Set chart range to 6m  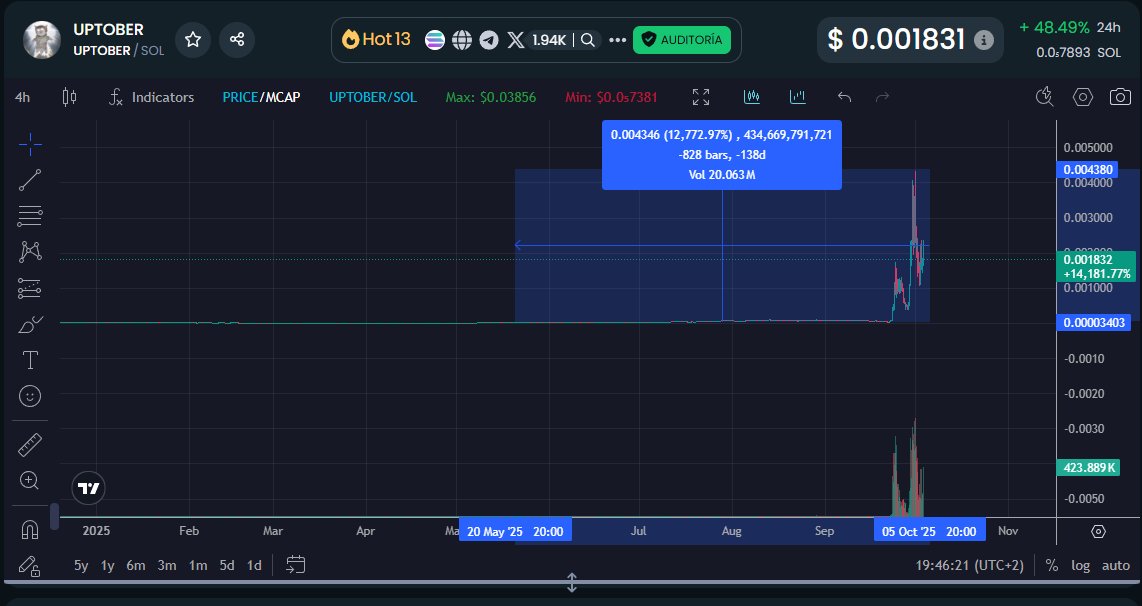tap(136, 565)
